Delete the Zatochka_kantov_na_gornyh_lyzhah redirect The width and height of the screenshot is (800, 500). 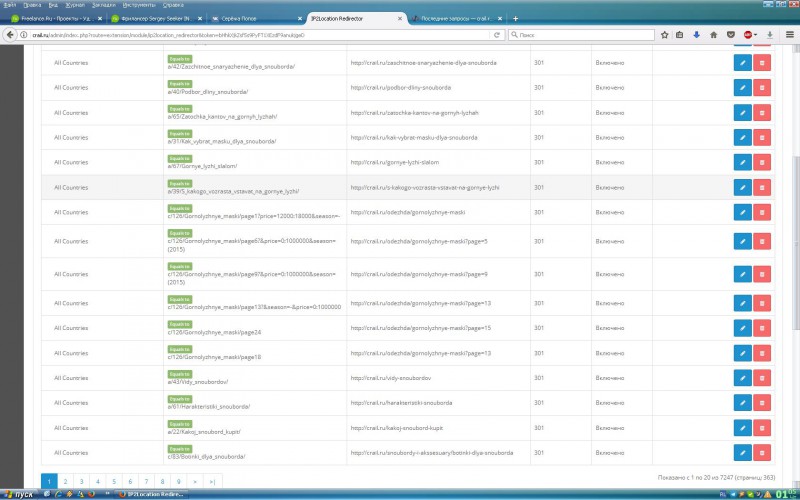762,113
